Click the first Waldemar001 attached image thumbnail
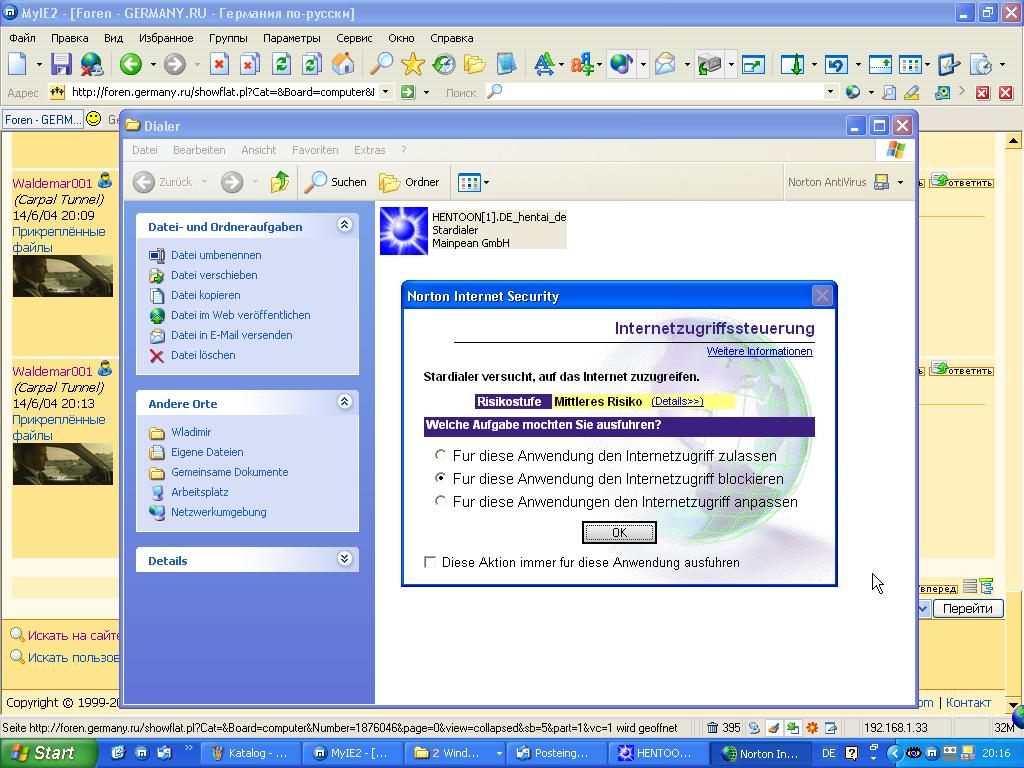Screen dimensions: 1024x768 63,276
